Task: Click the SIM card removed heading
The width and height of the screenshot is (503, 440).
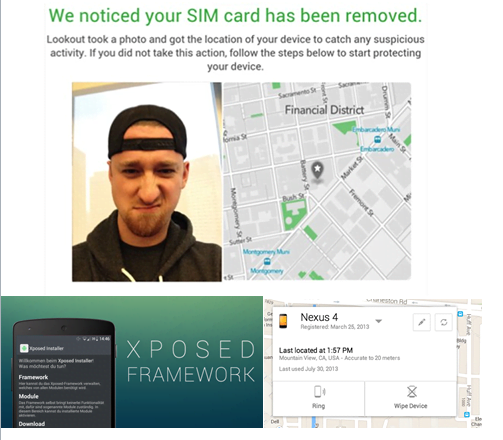Action: pos(235,15)
